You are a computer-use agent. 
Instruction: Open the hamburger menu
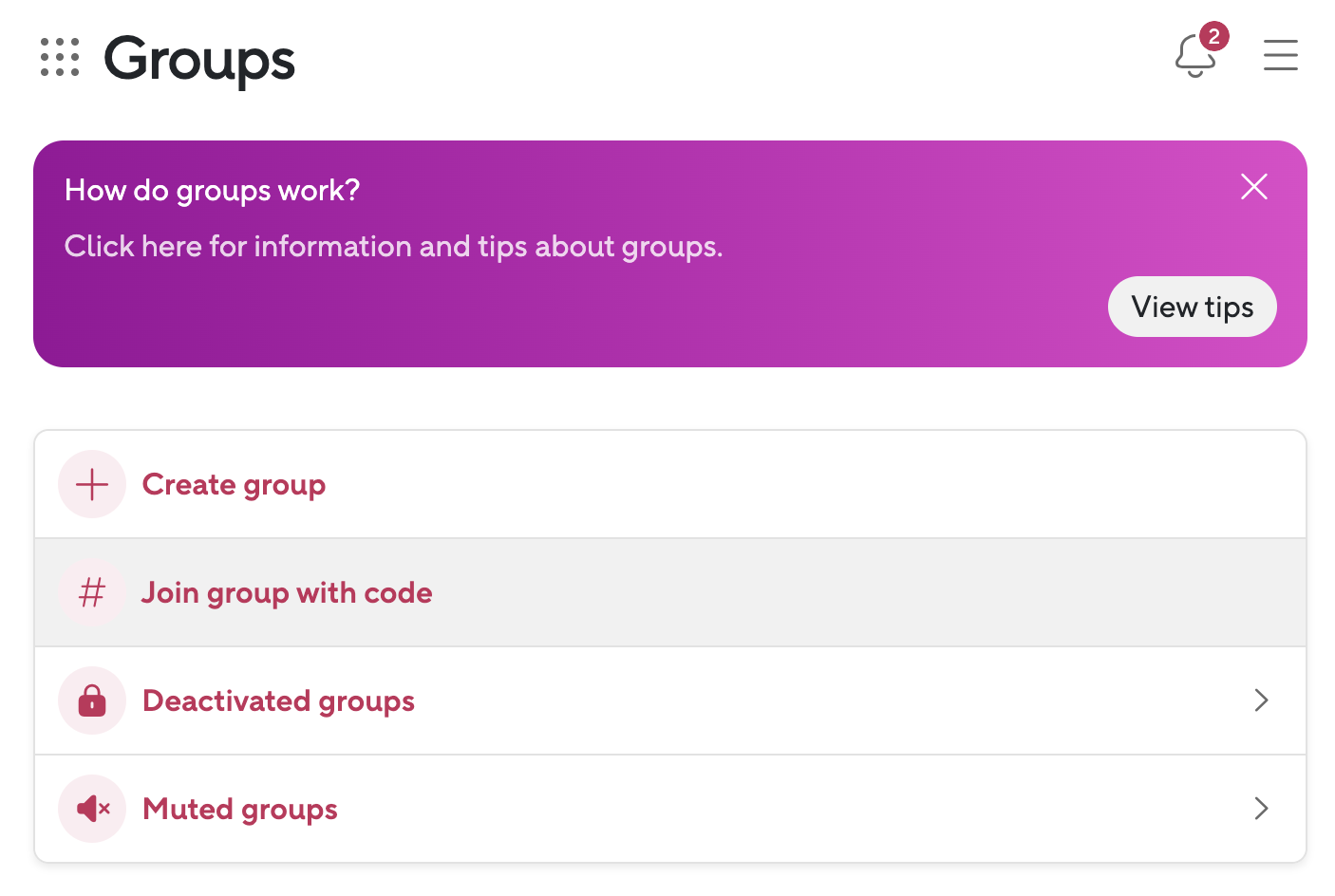point(1280,55)
